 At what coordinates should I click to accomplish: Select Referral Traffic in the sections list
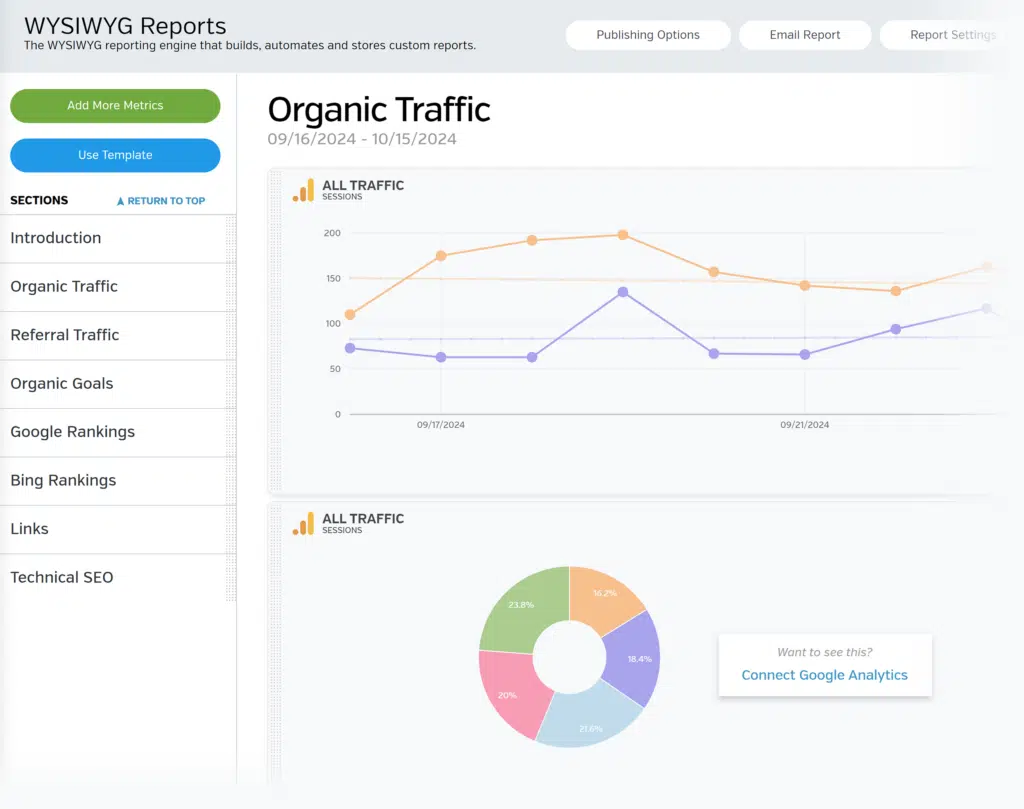(65, 335)
